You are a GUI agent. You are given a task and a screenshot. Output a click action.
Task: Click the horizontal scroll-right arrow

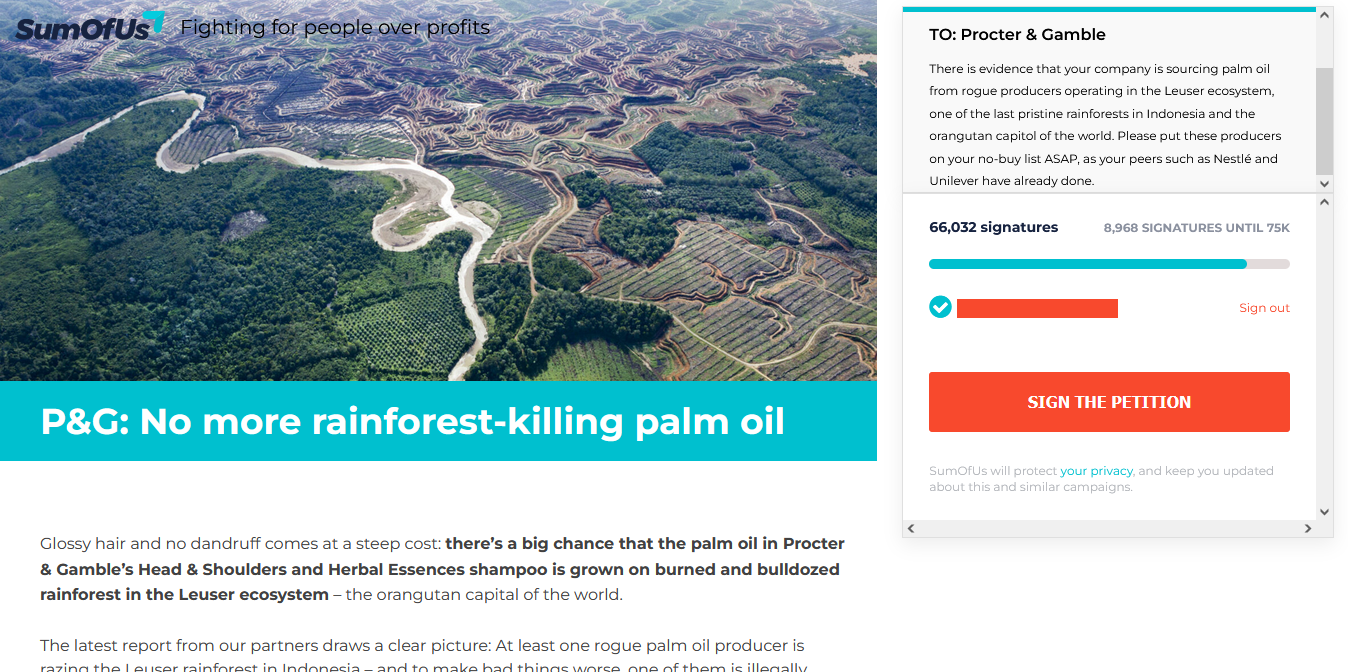pyautogui.click(x=1308, y=528)
